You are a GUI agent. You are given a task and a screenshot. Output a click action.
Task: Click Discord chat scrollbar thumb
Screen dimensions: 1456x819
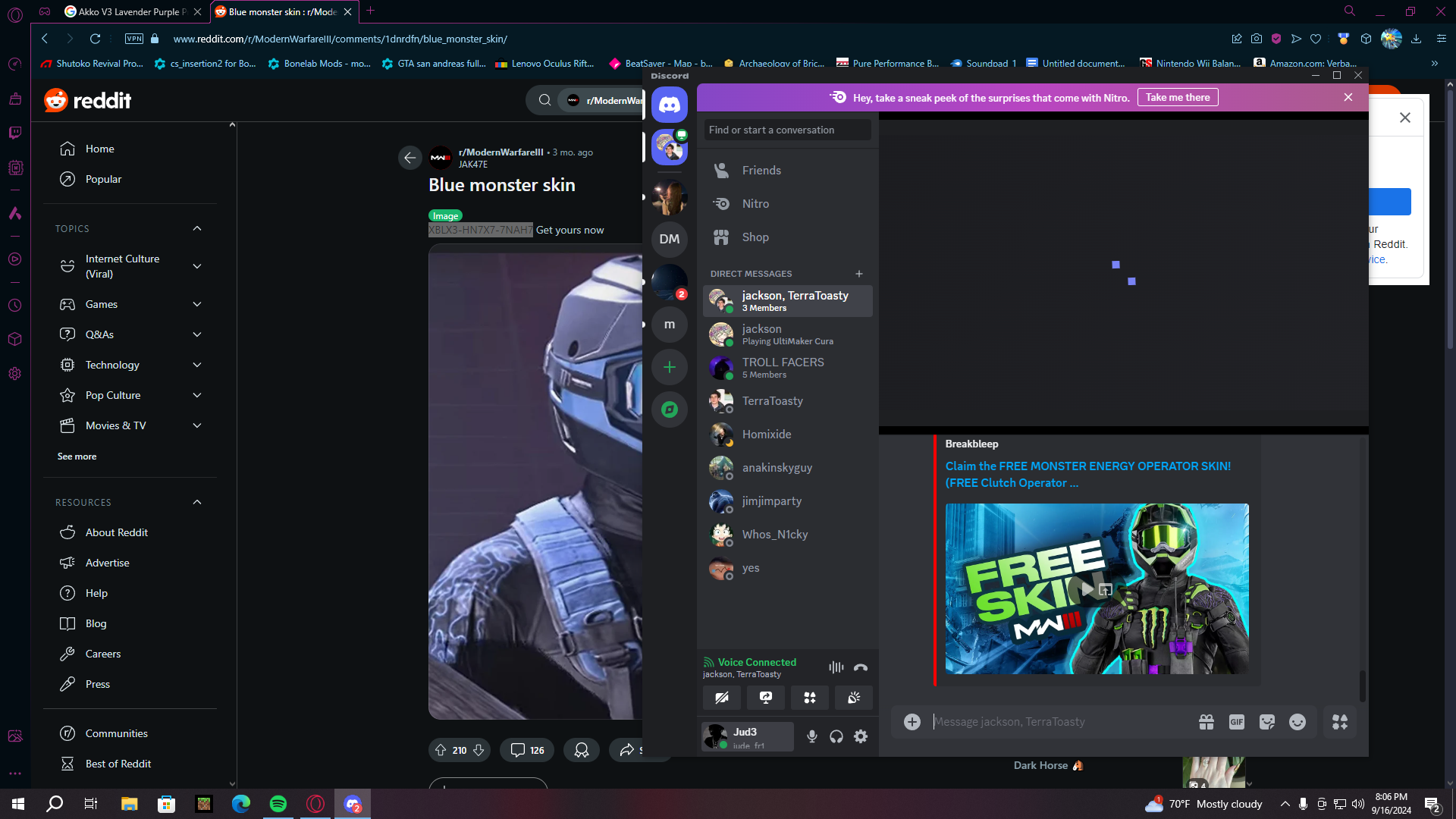click(x=1362, y=686)
